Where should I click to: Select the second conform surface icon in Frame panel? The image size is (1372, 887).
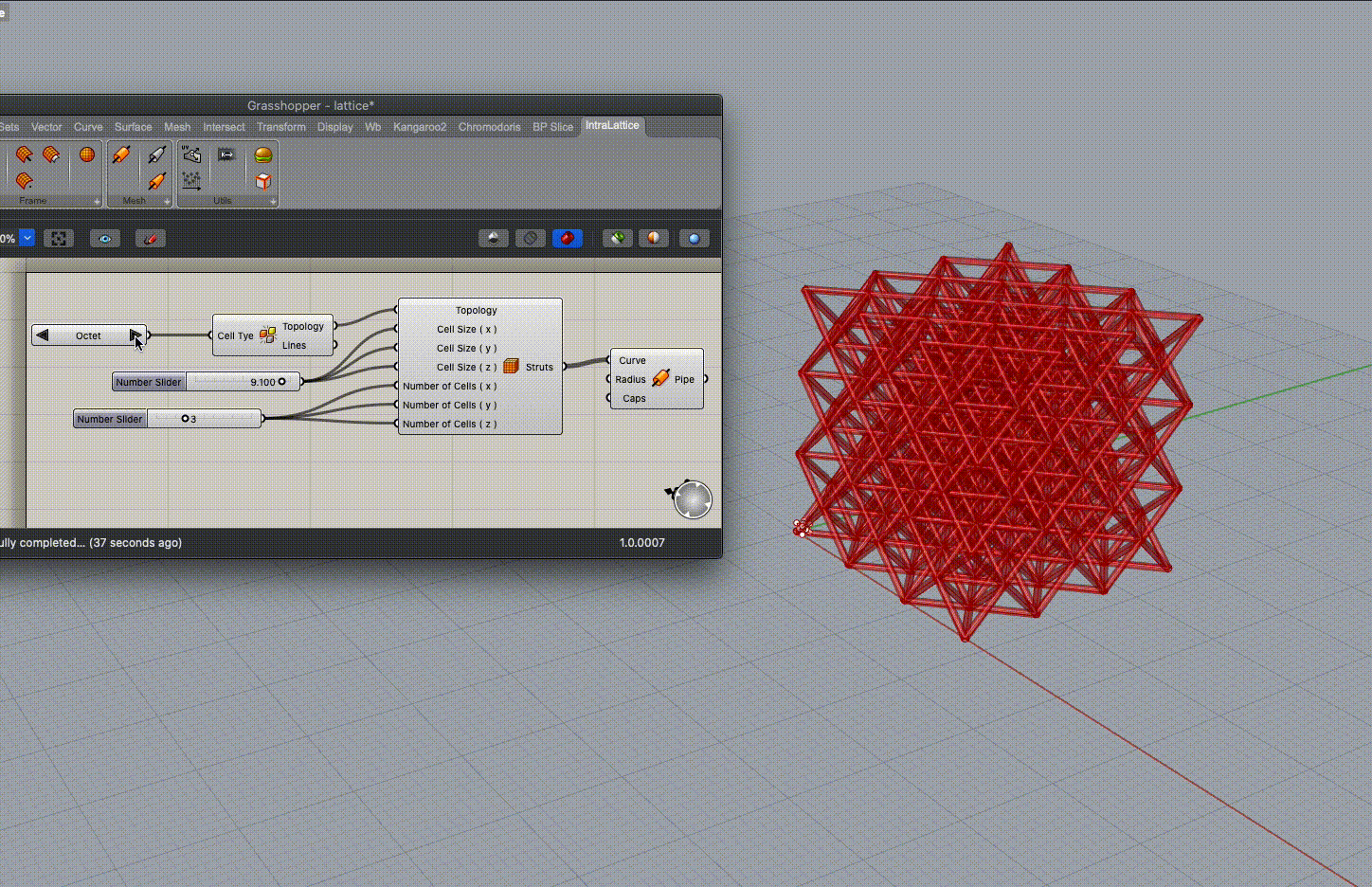tap(51, 154)
